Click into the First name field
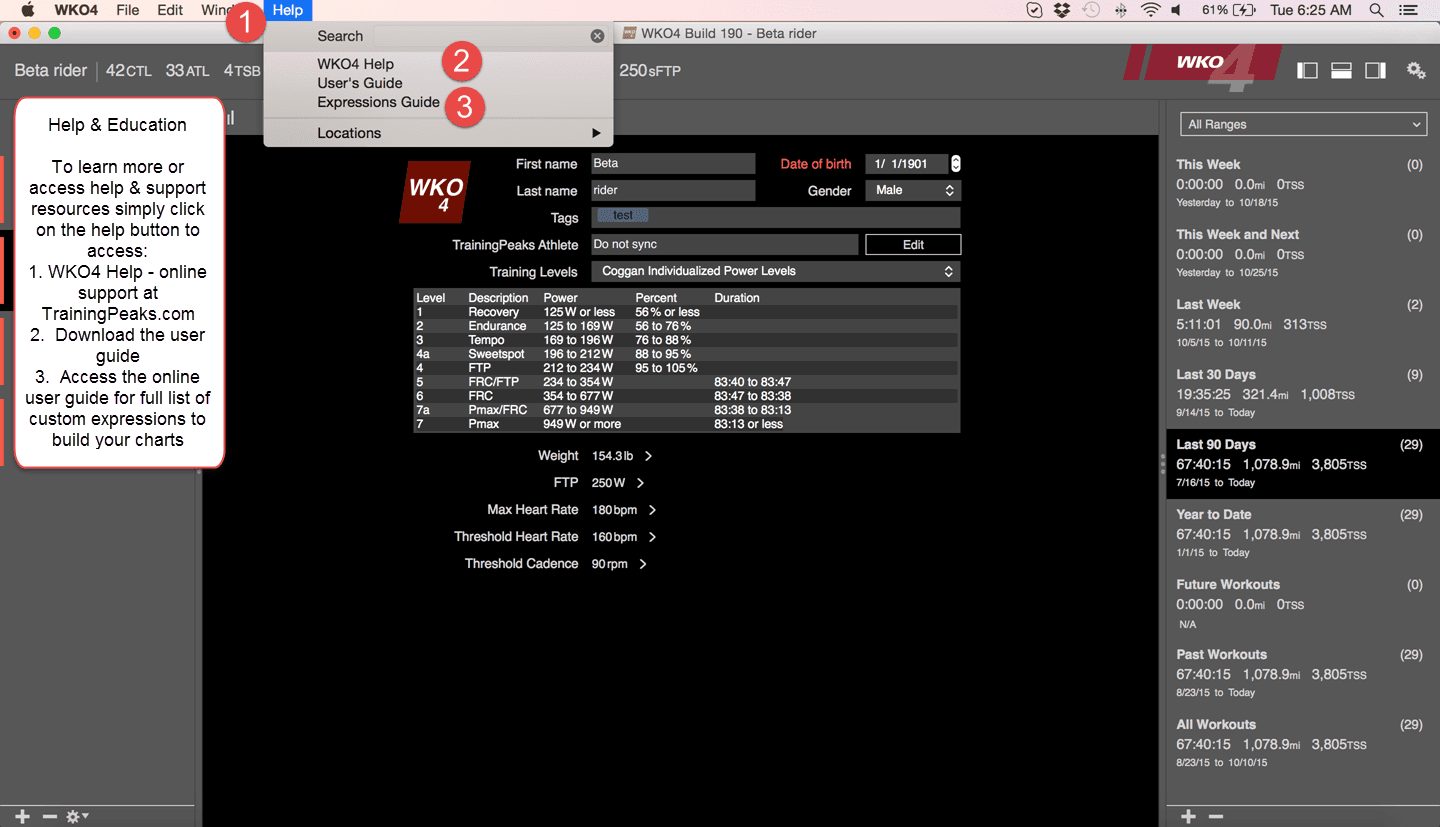 (673, 163)
